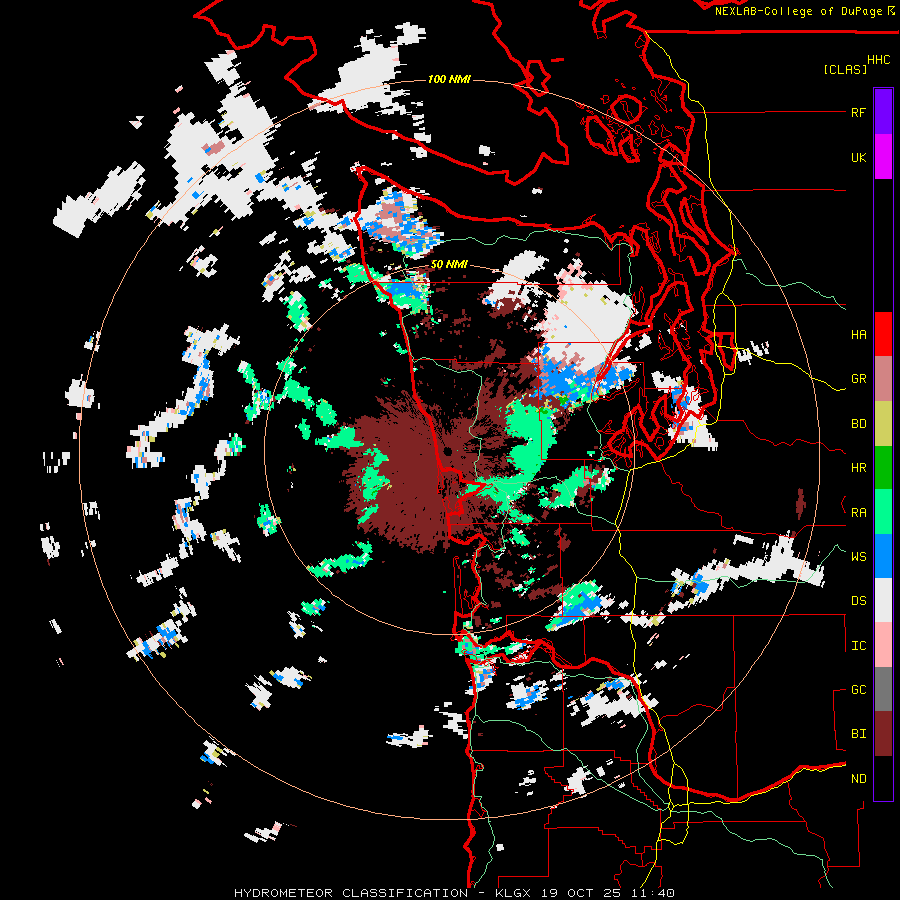
Task: Click the IC pink legend color swatch
Action: (x=883, y=645)
